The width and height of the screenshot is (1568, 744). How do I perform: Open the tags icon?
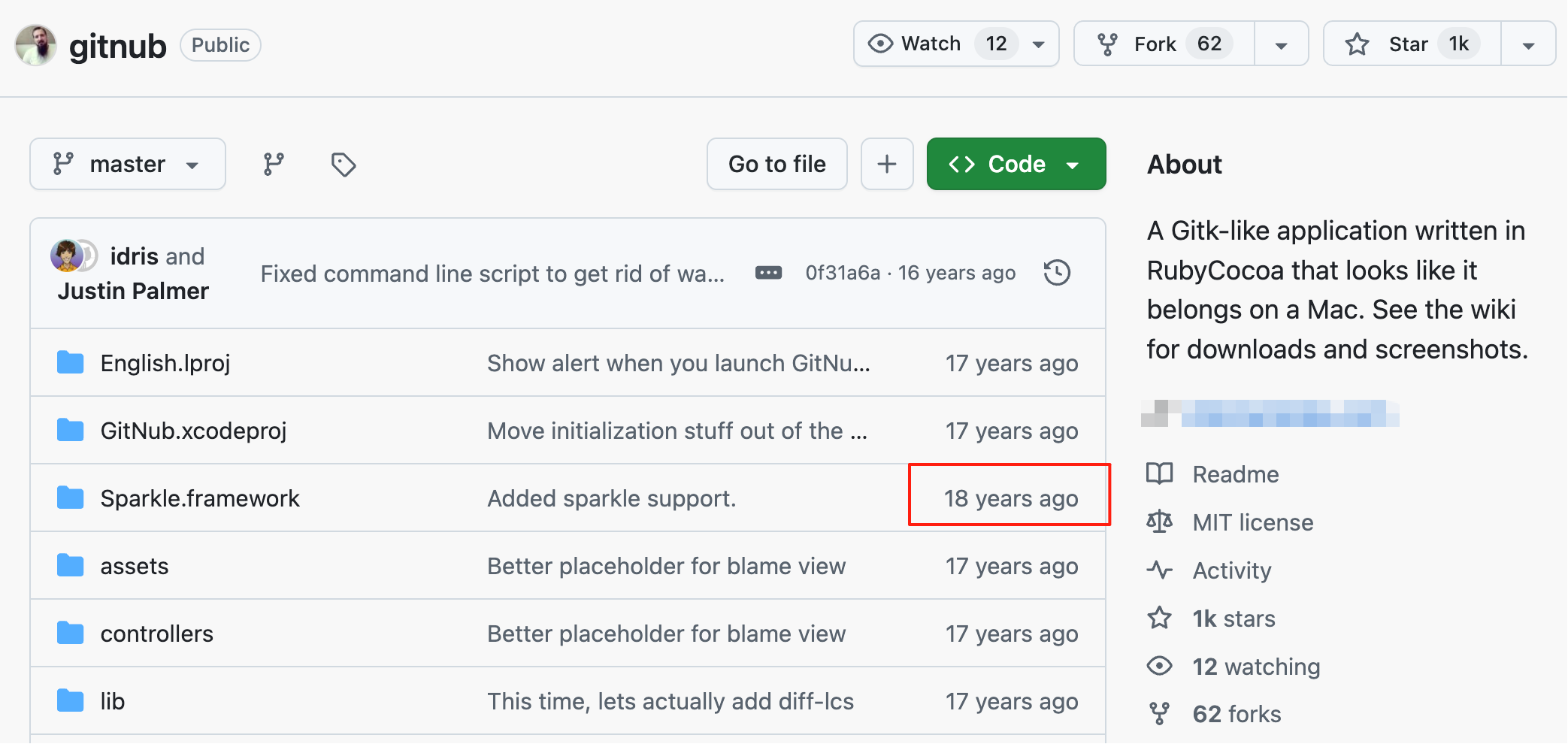(x=344, y=164)
